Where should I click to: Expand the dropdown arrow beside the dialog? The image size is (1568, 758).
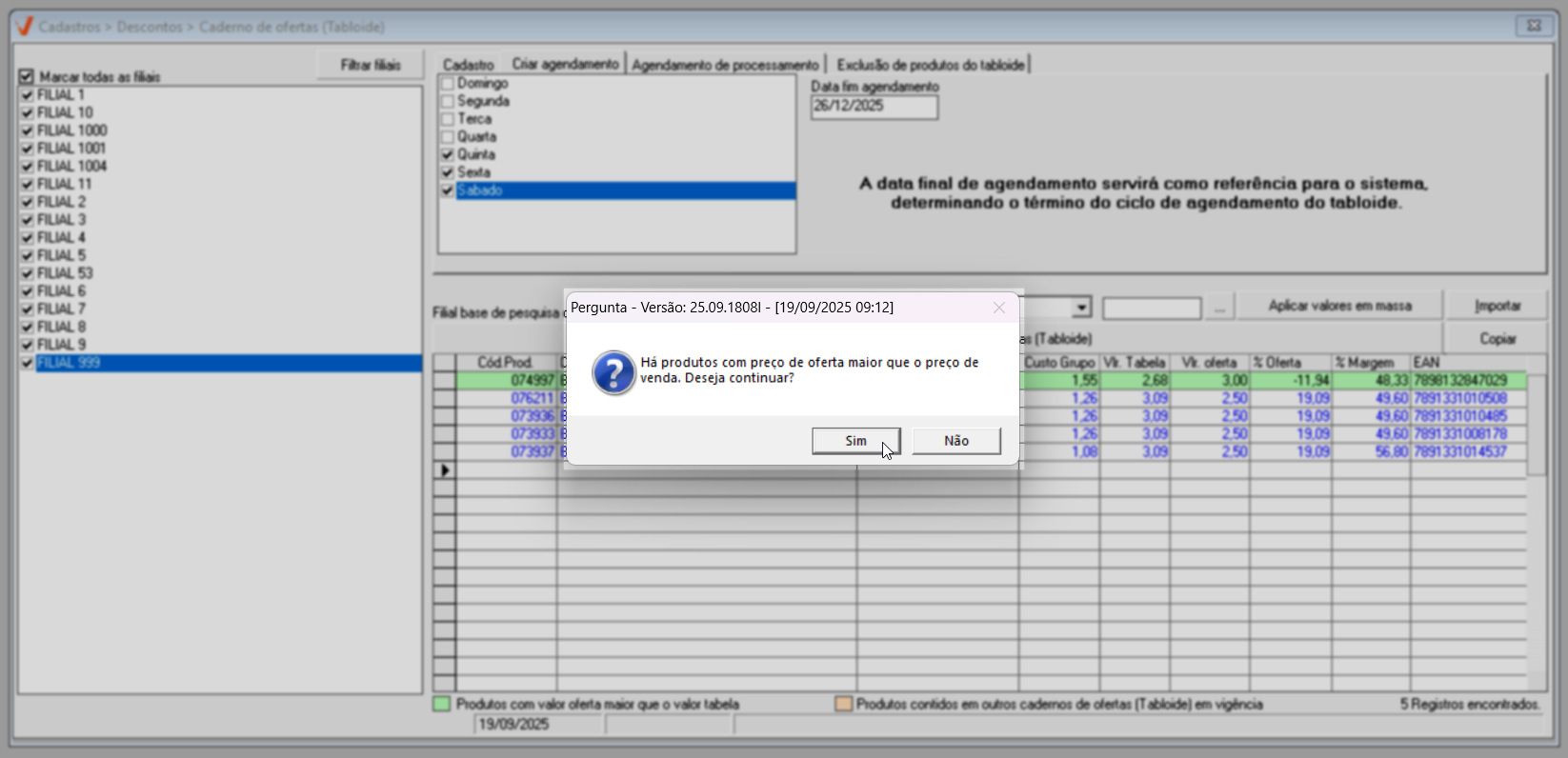[x=1081, y=308]
